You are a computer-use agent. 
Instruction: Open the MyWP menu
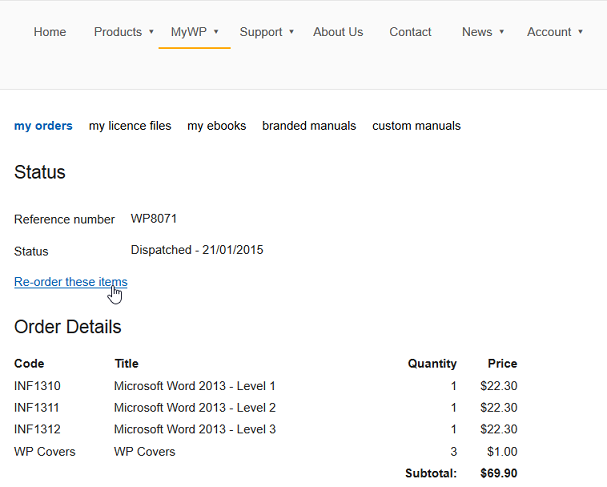coord(189,32)
